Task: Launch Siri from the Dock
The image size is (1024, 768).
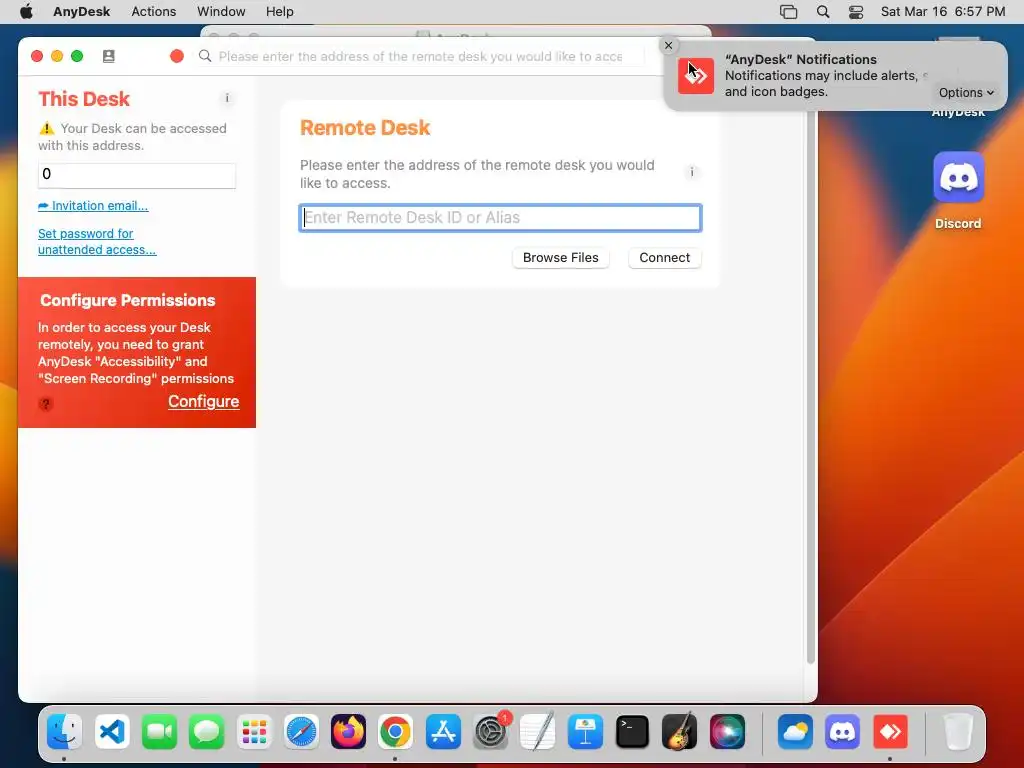Action: (728, 731)
